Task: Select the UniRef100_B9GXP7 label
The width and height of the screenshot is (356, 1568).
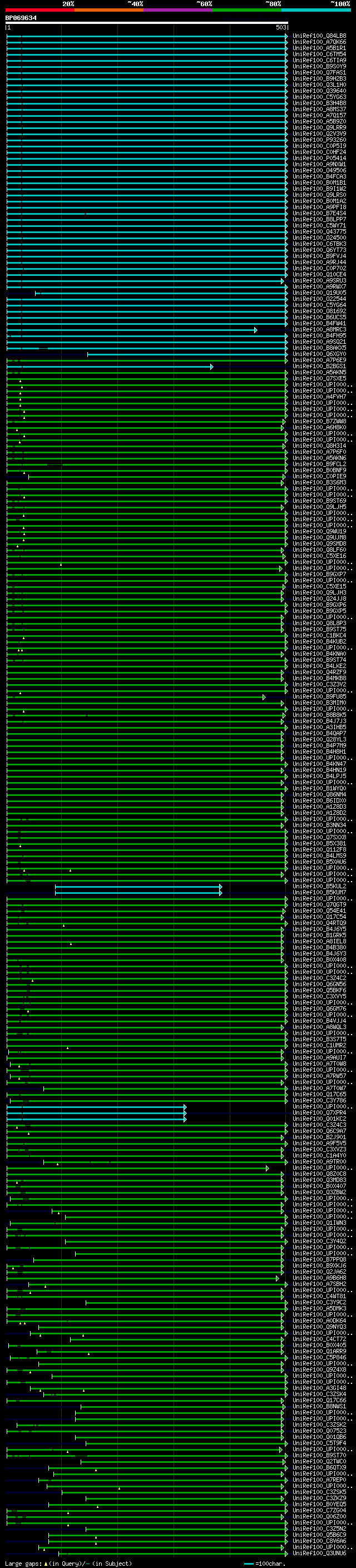Action: tap(319, 575)
